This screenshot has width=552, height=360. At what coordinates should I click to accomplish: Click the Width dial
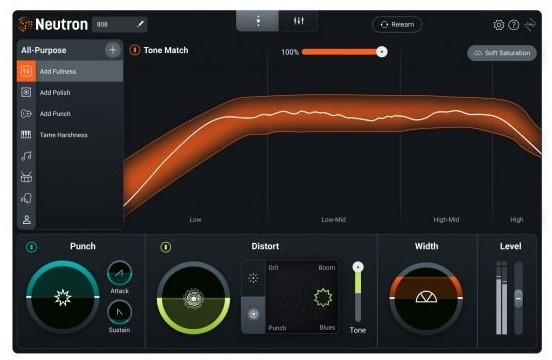click(426, 298)
